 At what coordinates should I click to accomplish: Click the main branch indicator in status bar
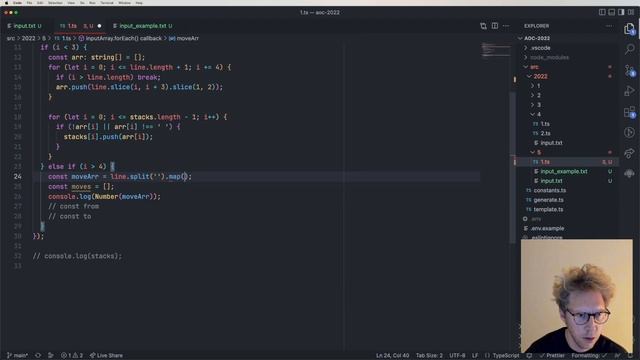point(18,356)
